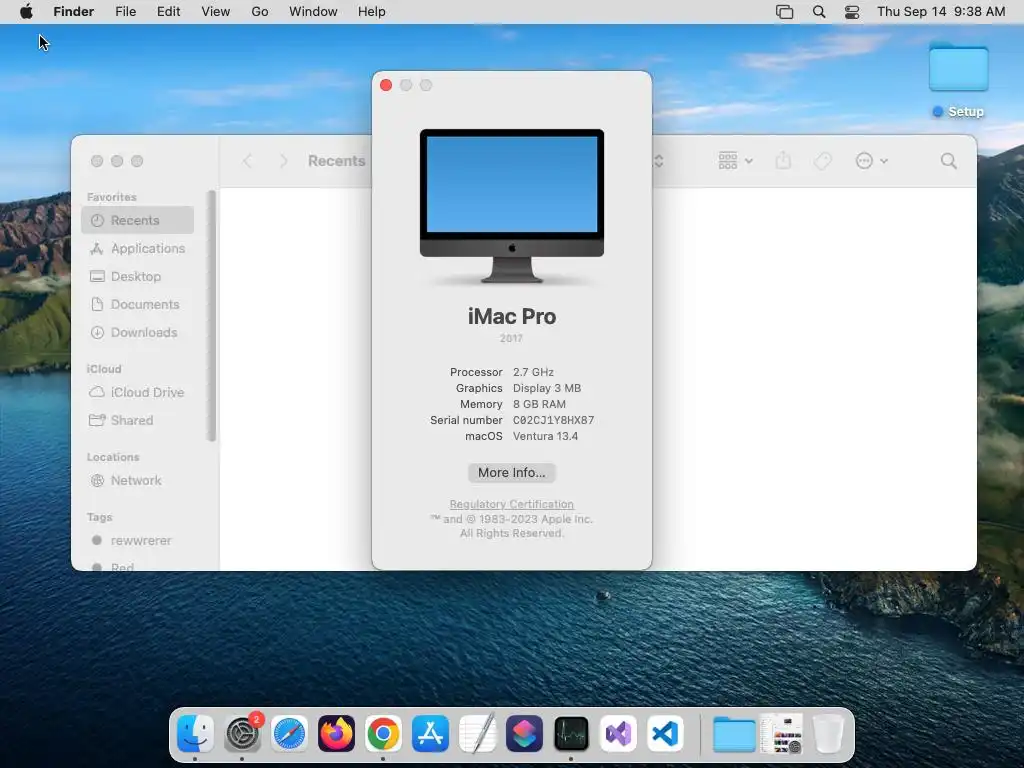Open the Finder Action ellipsis menu

(x=871, y=161)
